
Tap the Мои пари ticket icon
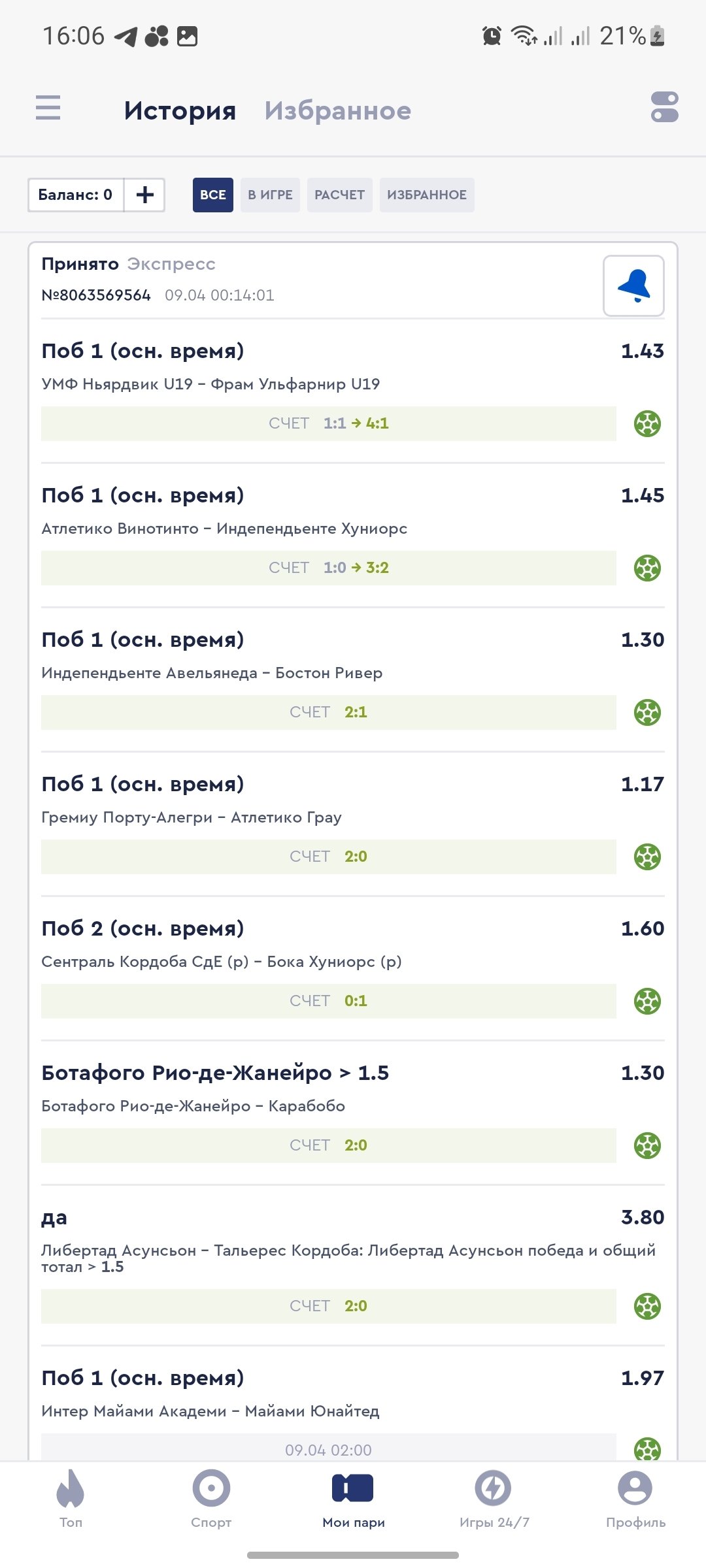click(x=353, y=1489)
